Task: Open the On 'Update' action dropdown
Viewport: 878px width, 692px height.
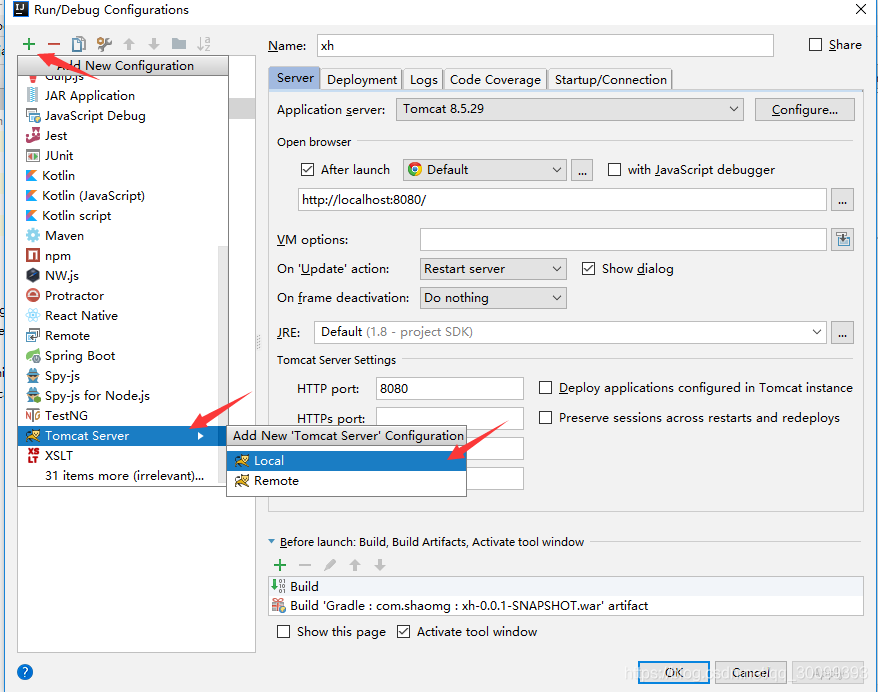Action: pos(493,269)
